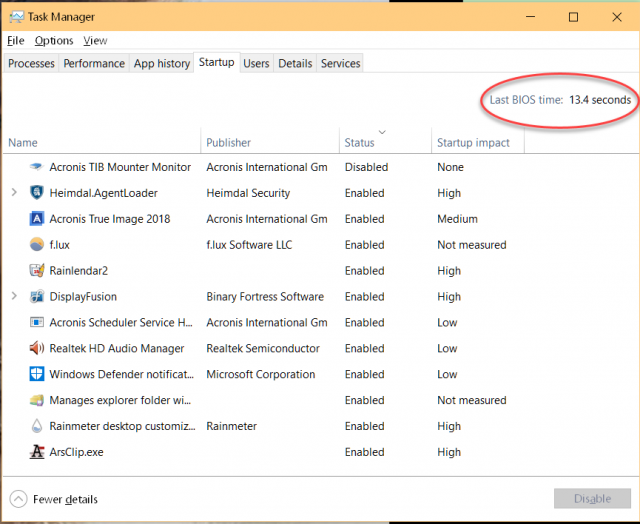The image size is (640, 524).
Task: Click the Heimdal Security publisher cell
Action: tap(248, 193)
